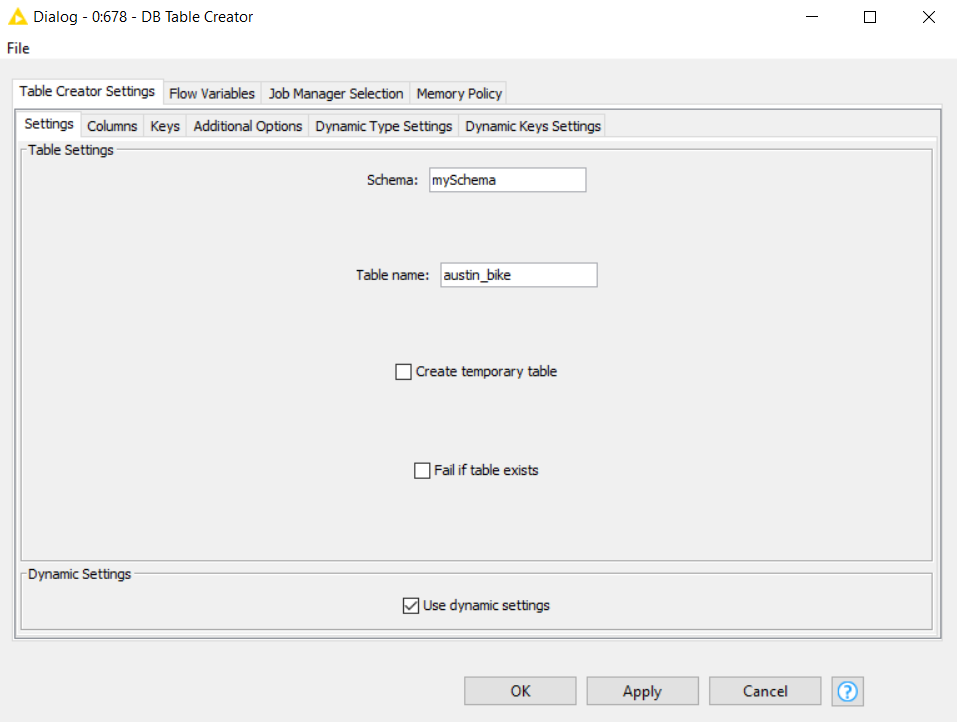The image size is (957, 722).
Task: Click the 'Dynamic Settings' group title
Action: (x=79, y=574)
